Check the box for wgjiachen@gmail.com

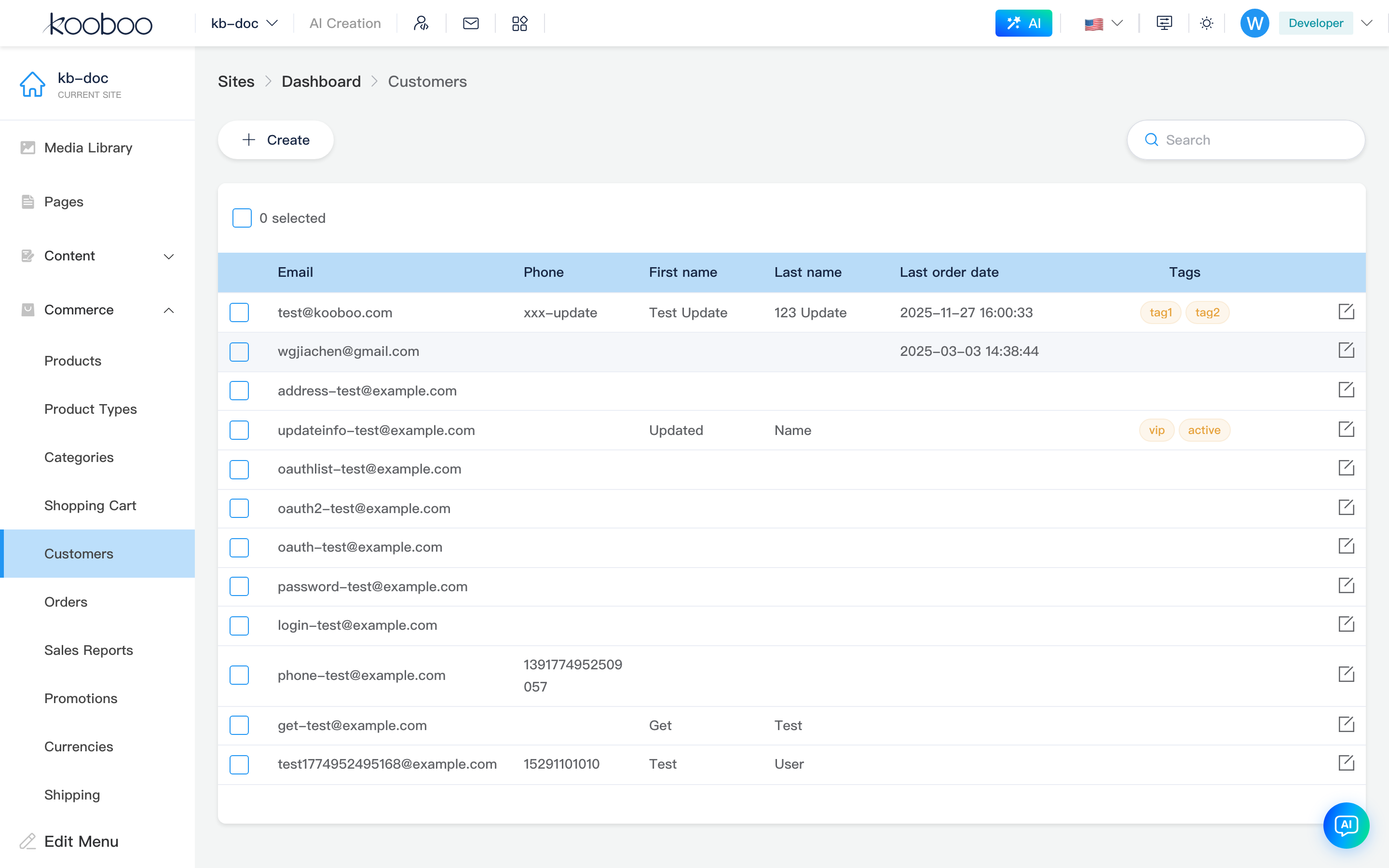pyautogui.click(x=239, y=352)
